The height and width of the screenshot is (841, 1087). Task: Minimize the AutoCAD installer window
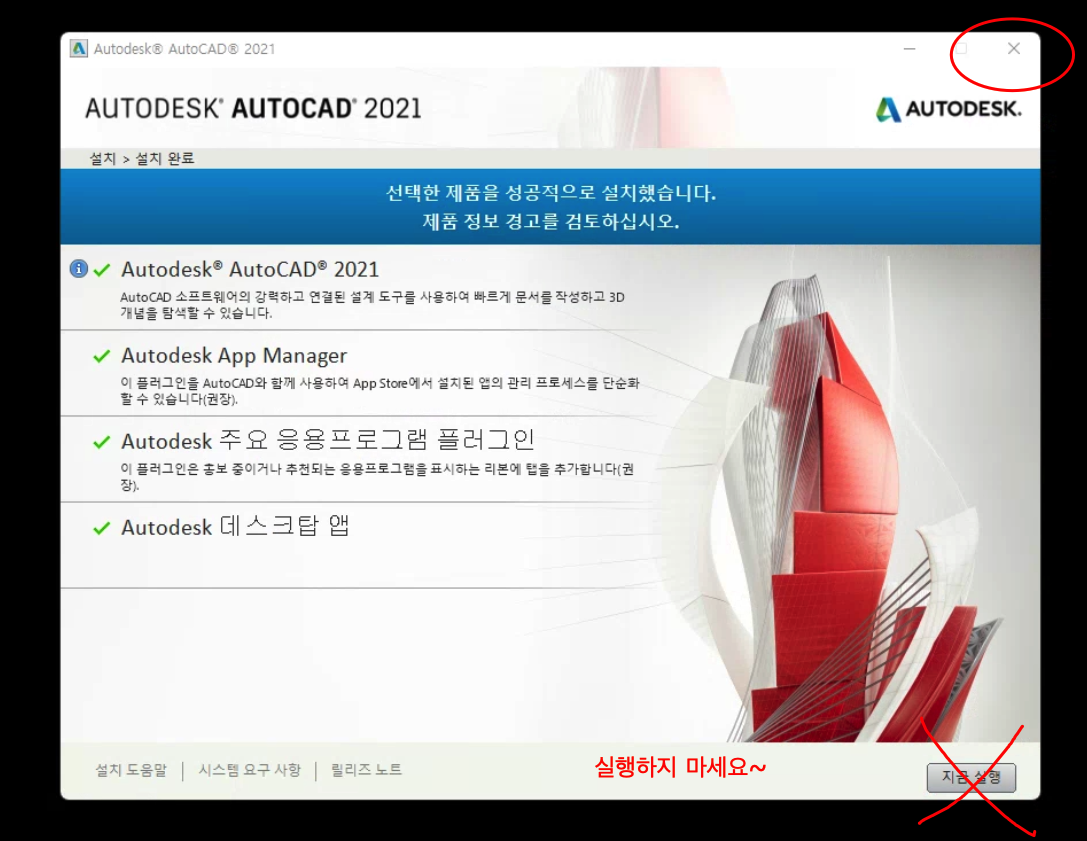click(910, 49)
